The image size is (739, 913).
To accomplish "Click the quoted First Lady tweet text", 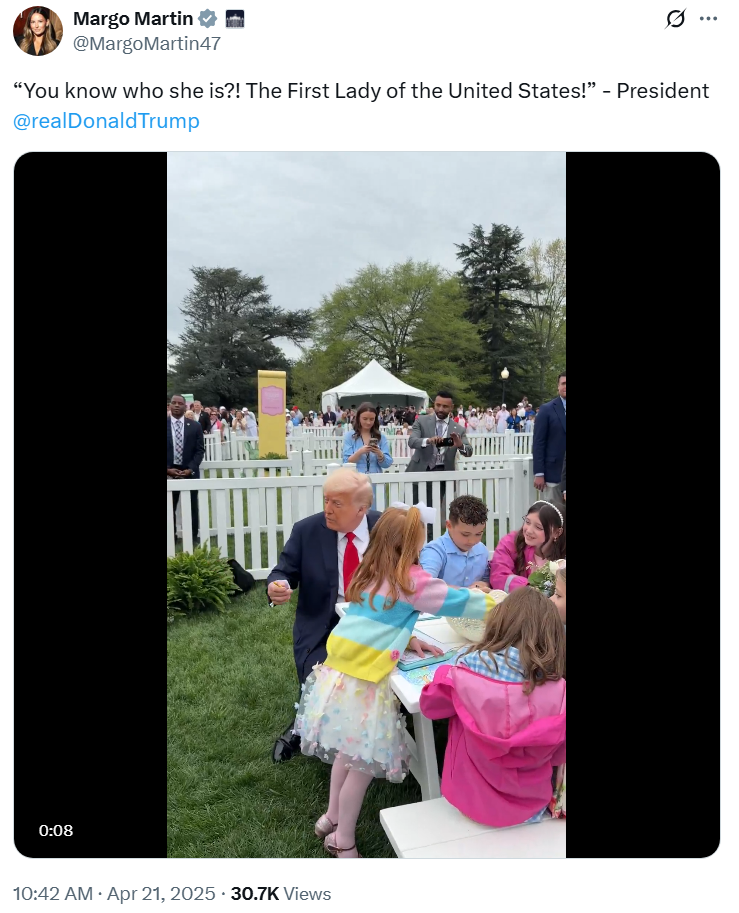I will [x=307, y=91].
